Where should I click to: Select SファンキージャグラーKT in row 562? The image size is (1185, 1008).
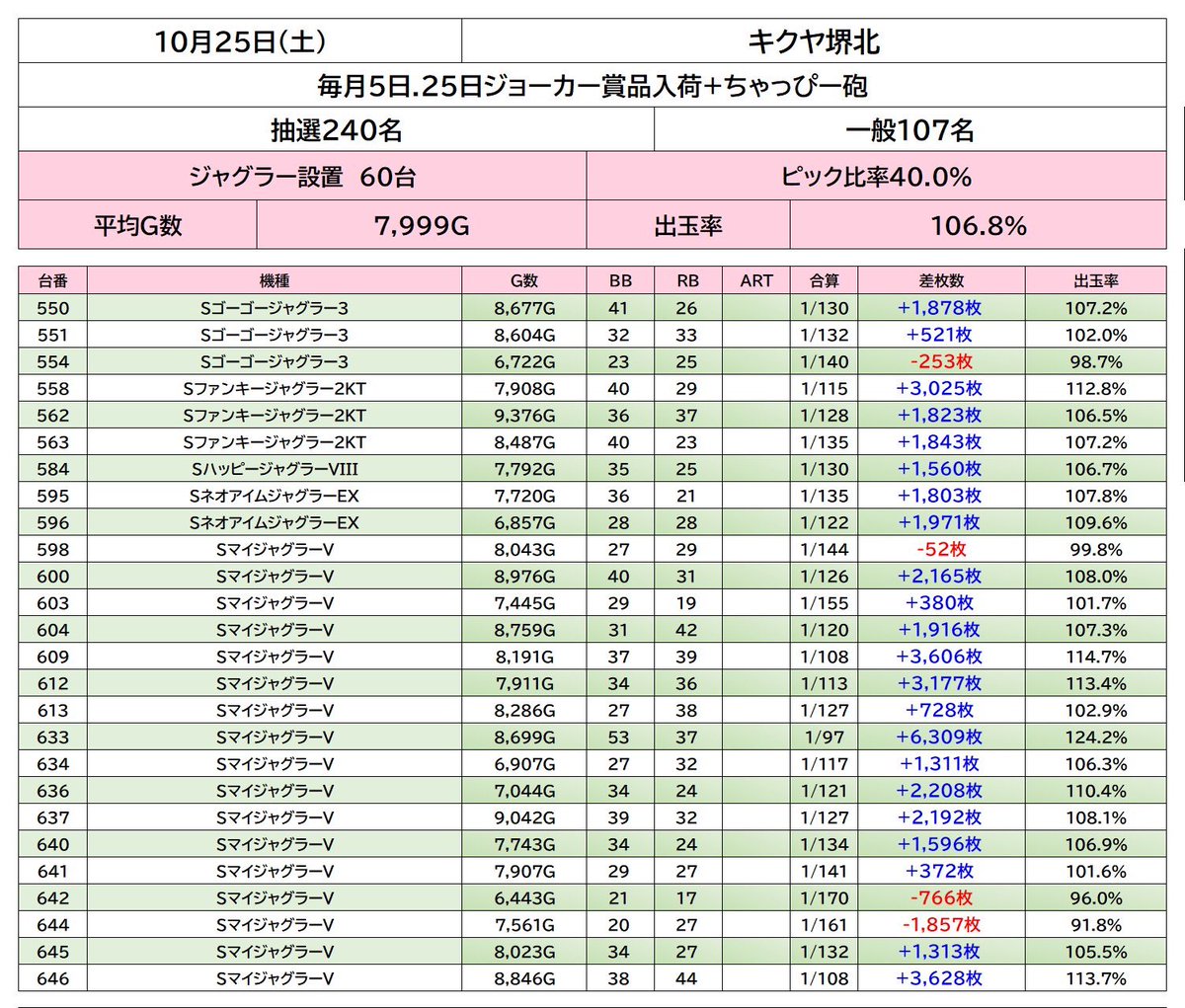pos(275,416)
